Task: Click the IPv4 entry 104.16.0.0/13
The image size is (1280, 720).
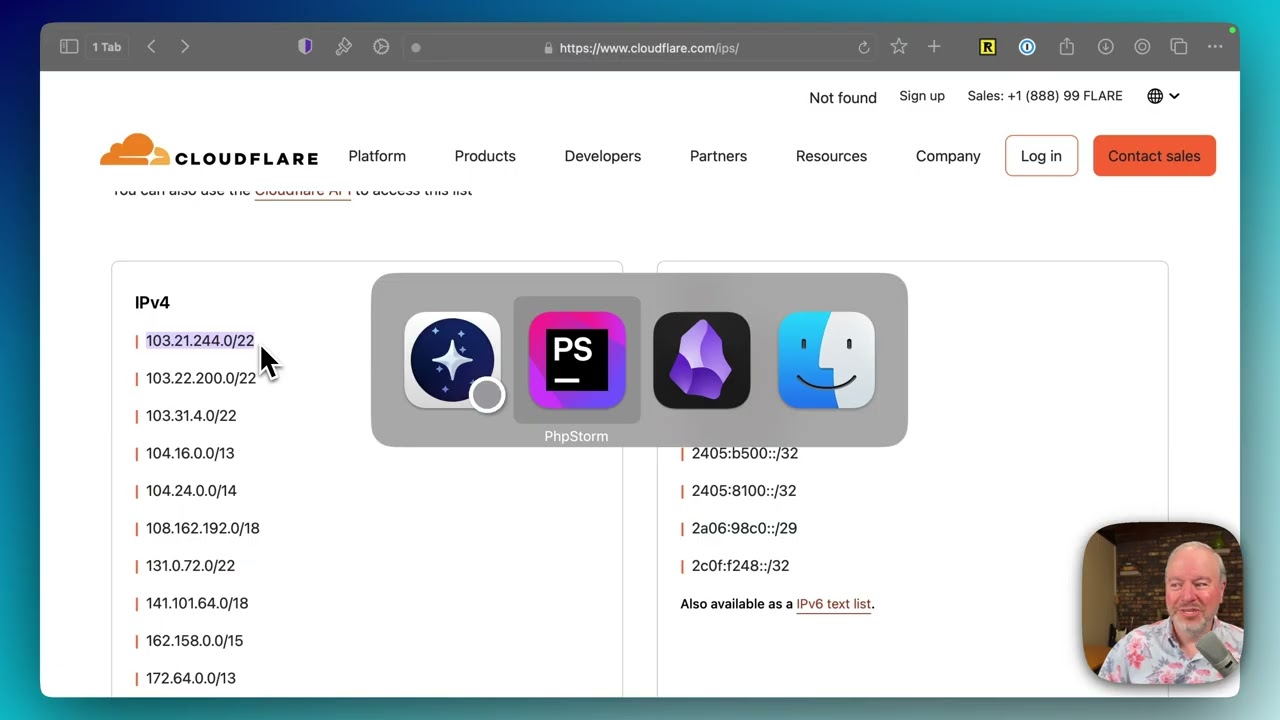Action: click(x=190, y=453)
